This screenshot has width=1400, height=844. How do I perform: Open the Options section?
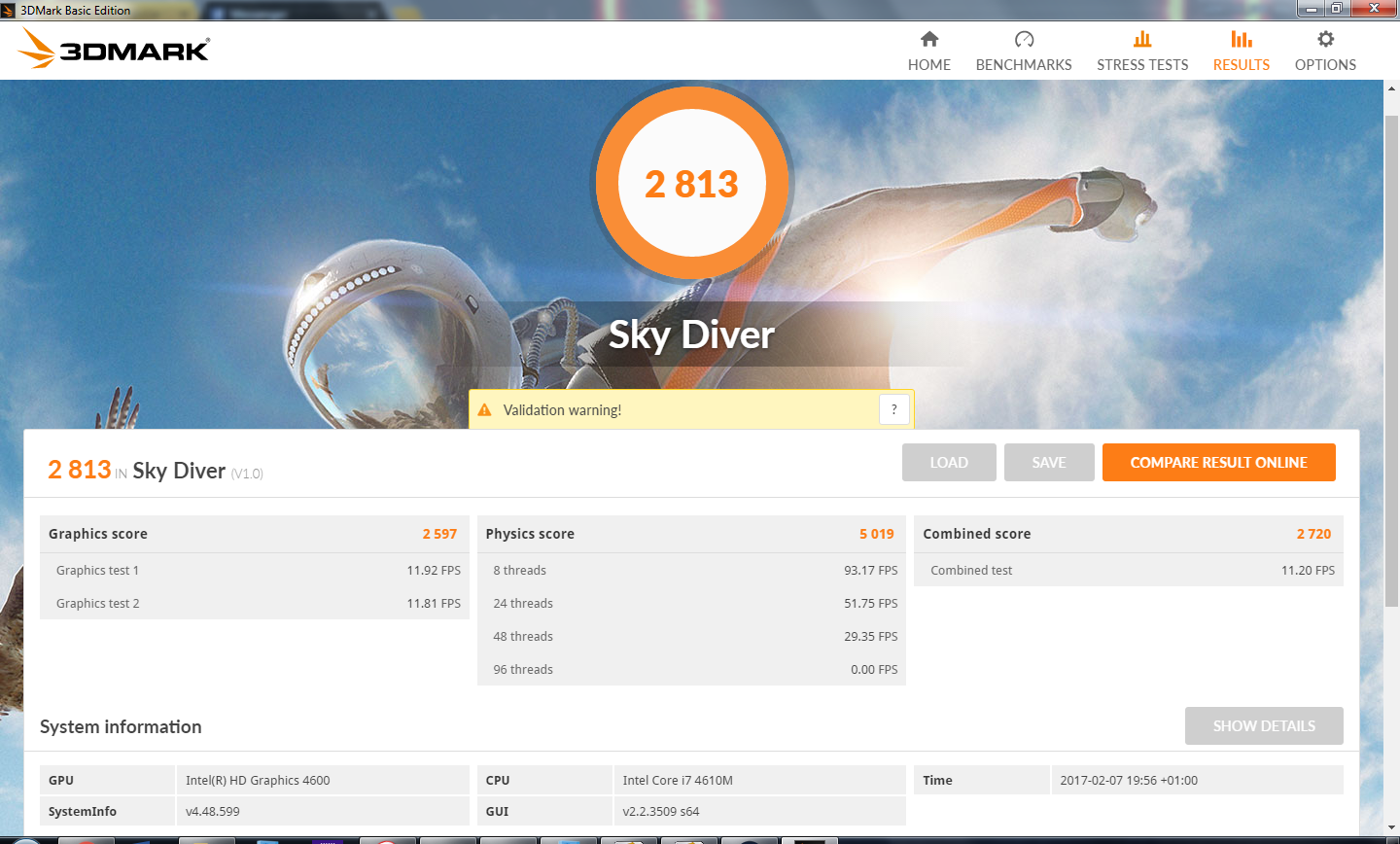(x=1325, y=51)
